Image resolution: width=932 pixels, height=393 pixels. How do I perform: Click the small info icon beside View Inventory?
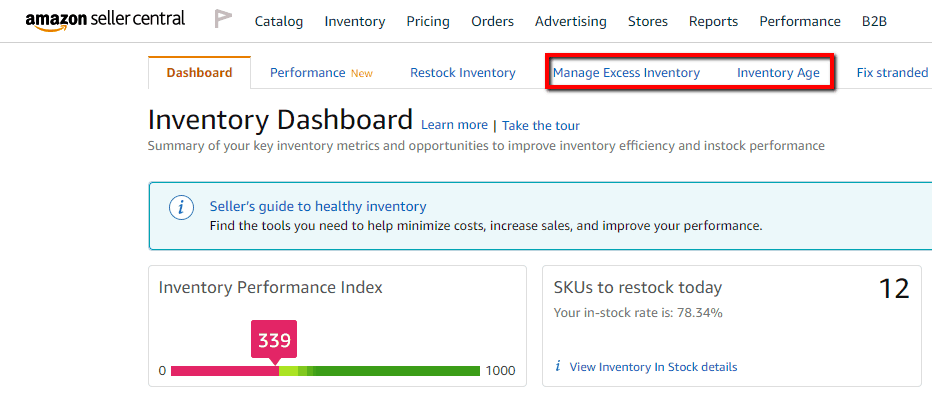558,366
